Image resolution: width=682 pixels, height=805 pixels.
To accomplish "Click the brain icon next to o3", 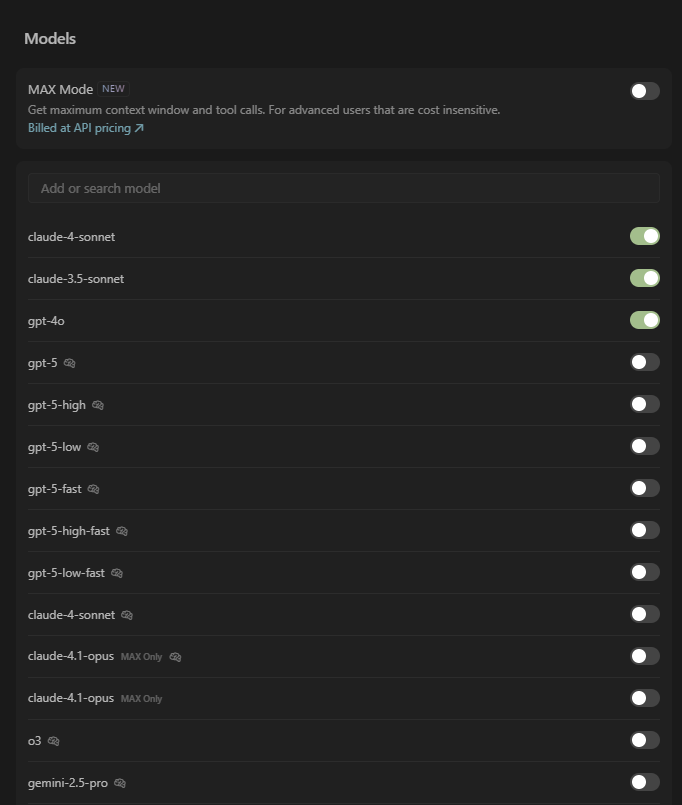I will coord(53,741).
